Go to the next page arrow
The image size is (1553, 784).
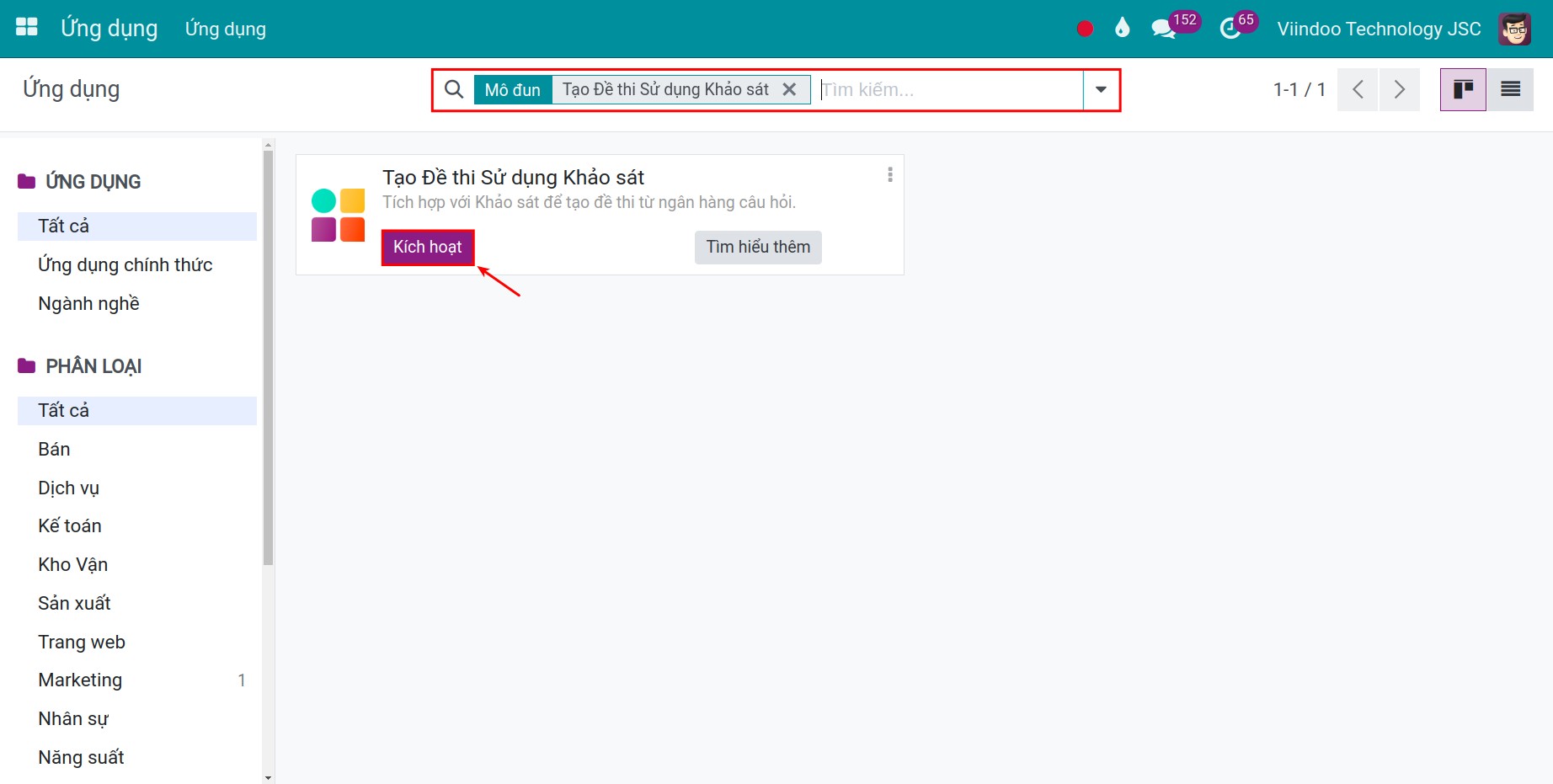[x=1400, y=89]
